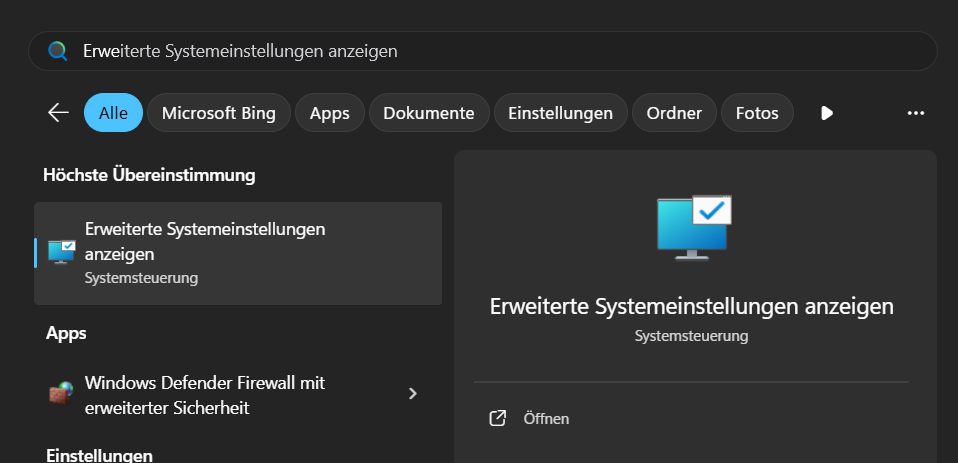
Task: Click Öffnen in the preview pane
Action: (x=546, y=418)
